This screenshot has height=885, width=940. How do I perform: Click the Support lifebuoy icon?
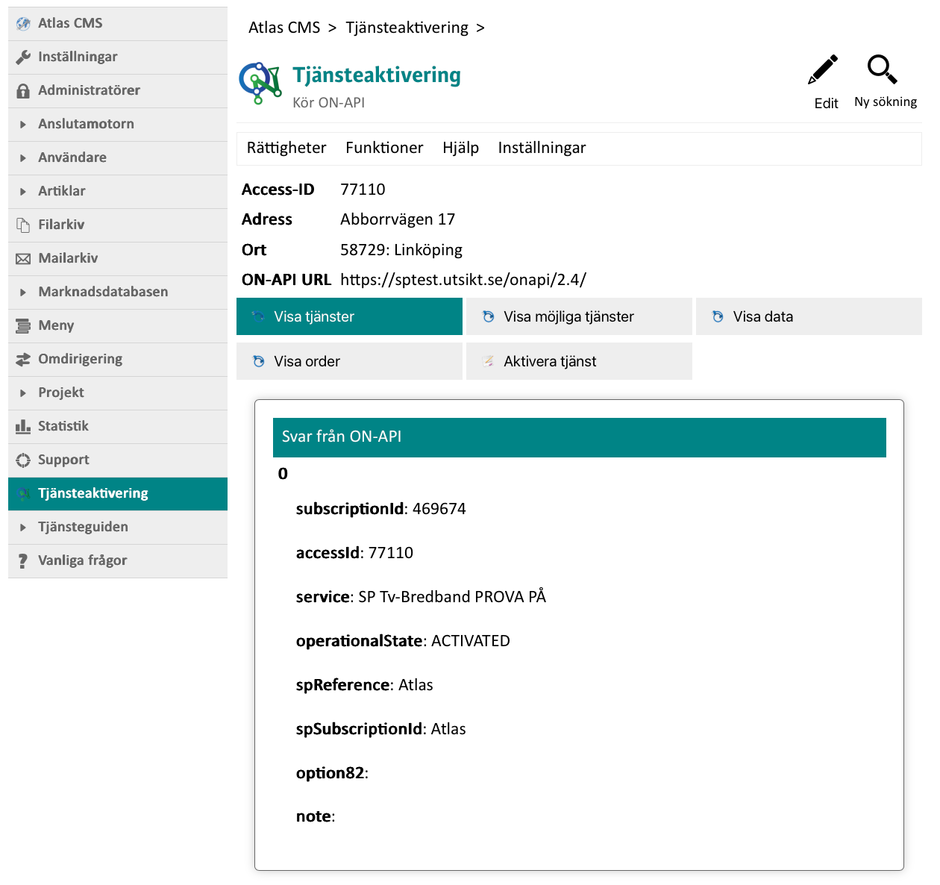point(23,460)
